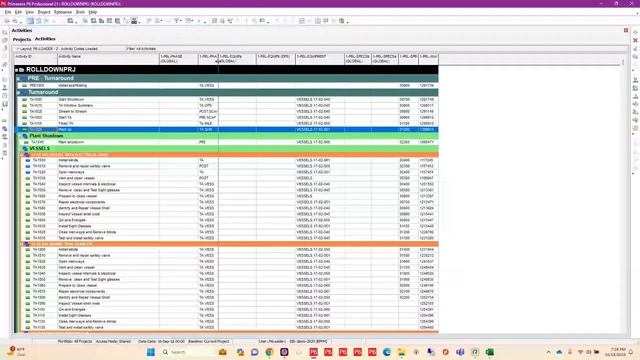This screenshot has width=640, height=360.
Task: Select the Finish TA activity row
Action: tap(227, 123)
